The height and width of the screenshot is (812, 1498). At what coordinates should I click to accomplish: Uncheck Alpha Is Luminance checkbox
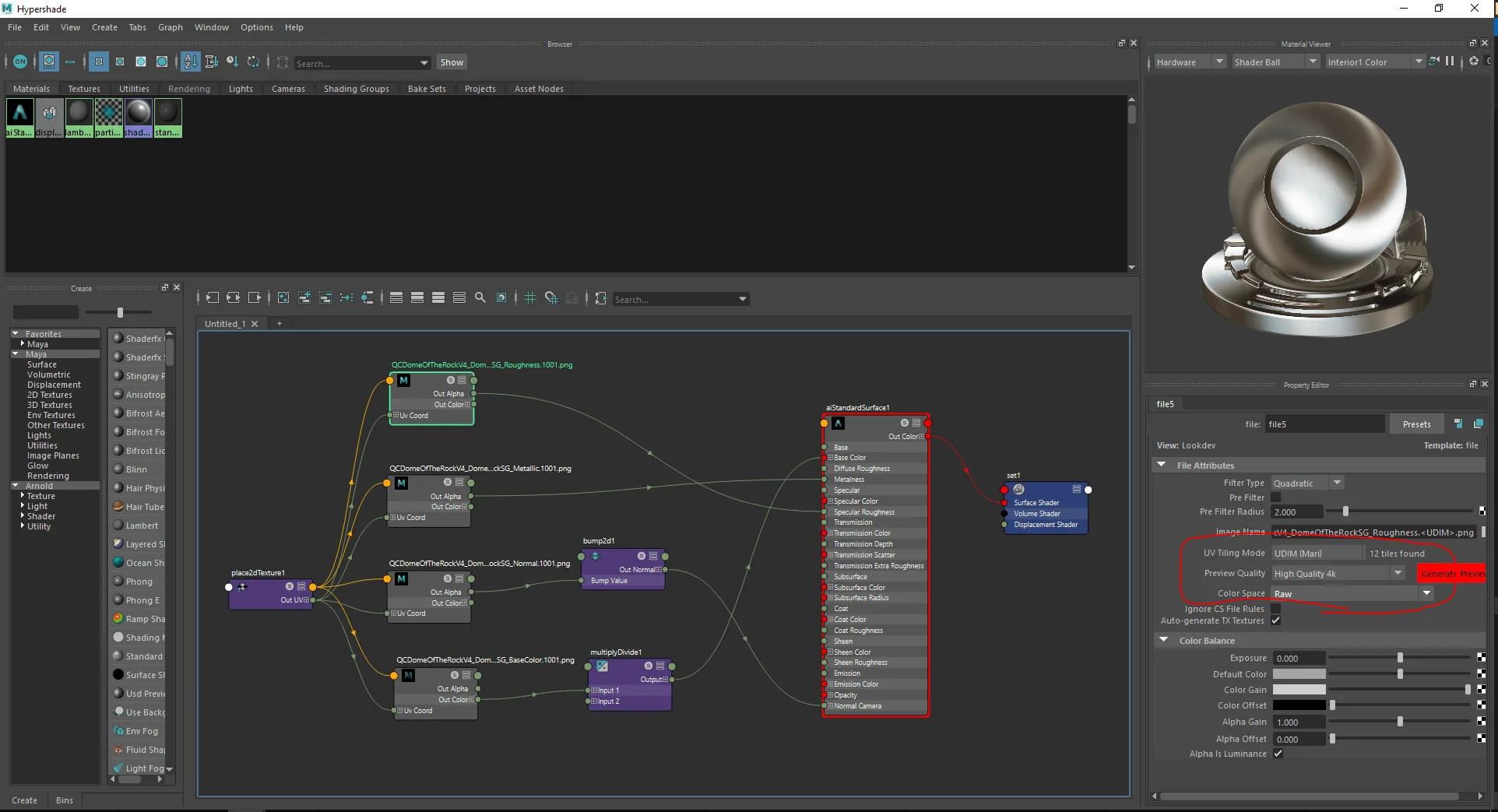pos(1278,754)
